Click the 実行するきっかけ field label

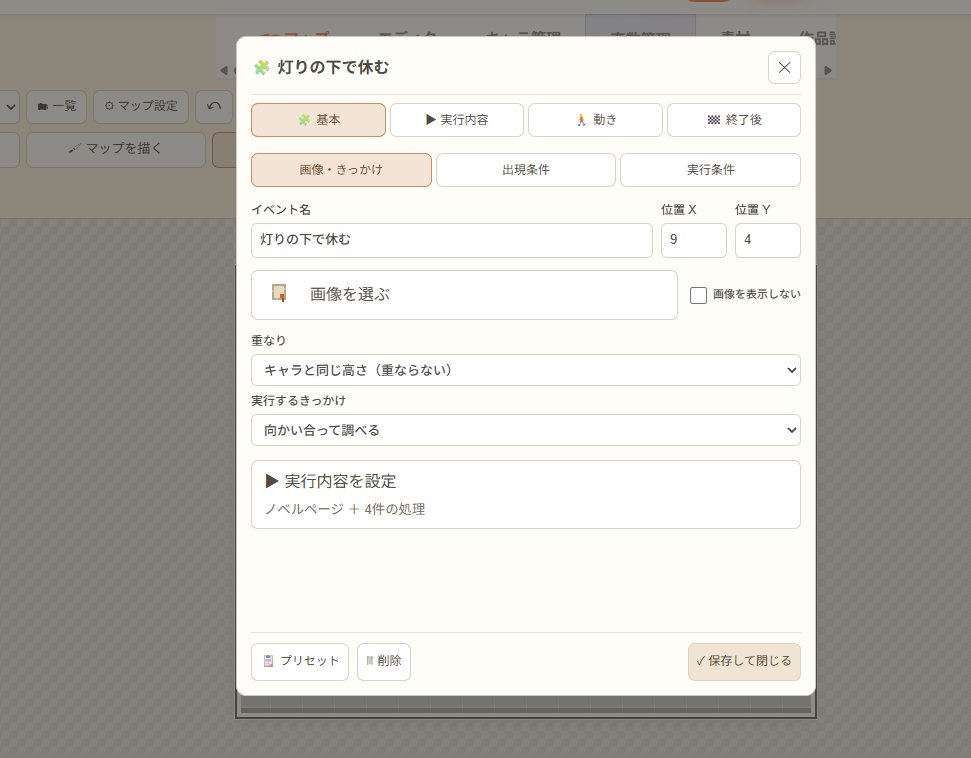click(298, 401)
